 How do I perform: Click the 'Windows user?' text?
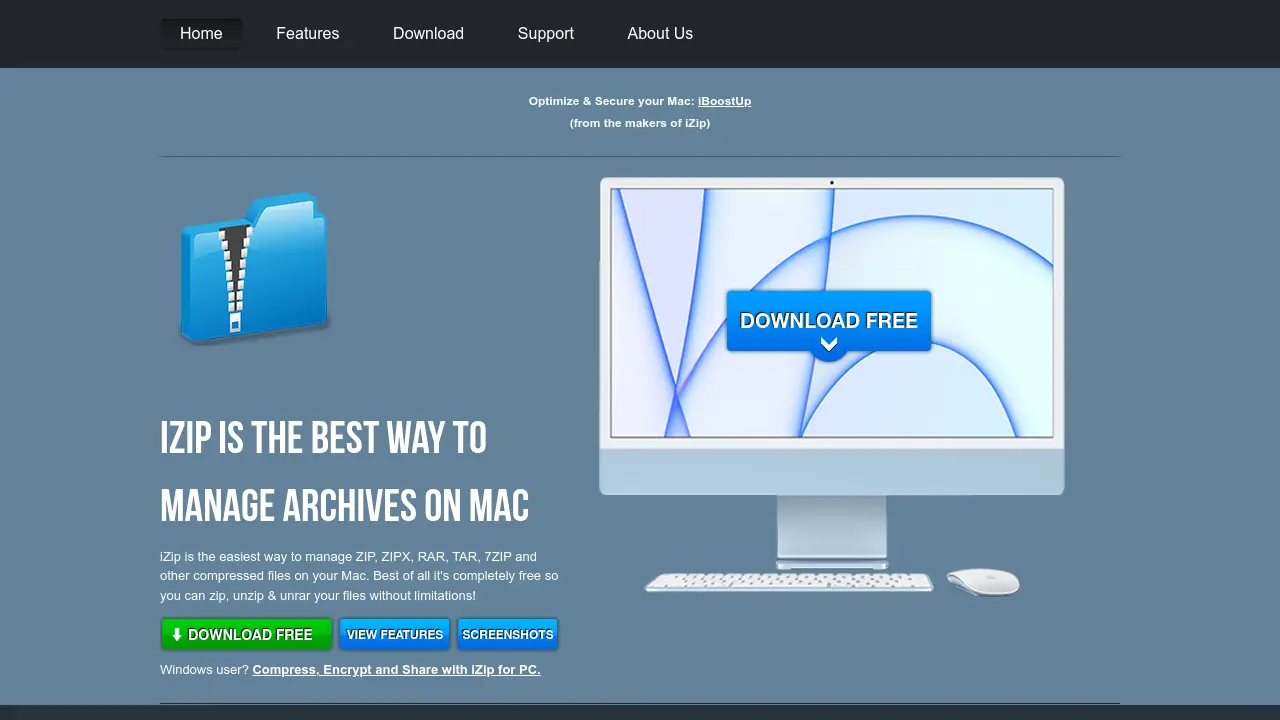204,670
